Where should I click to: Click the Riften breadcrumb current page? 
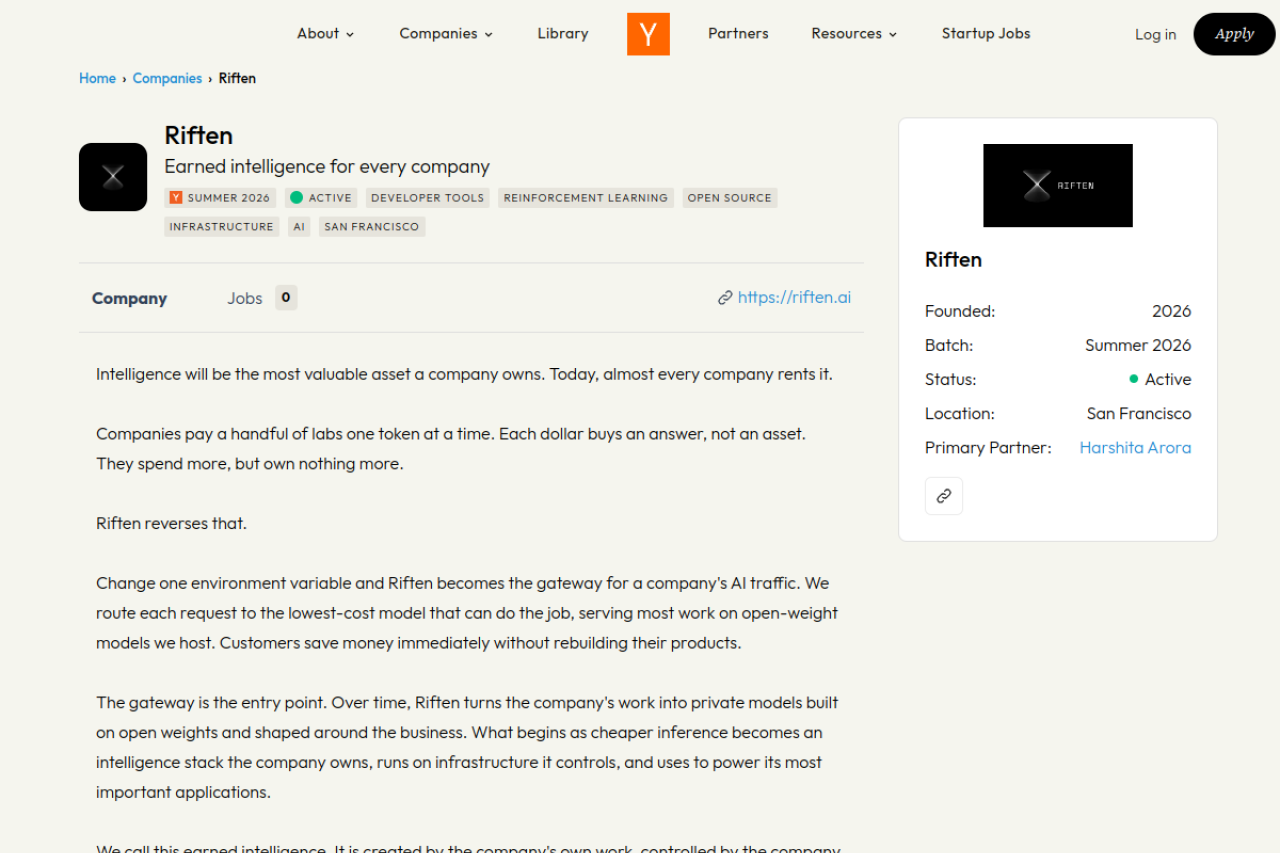click(x=237, y=78)
